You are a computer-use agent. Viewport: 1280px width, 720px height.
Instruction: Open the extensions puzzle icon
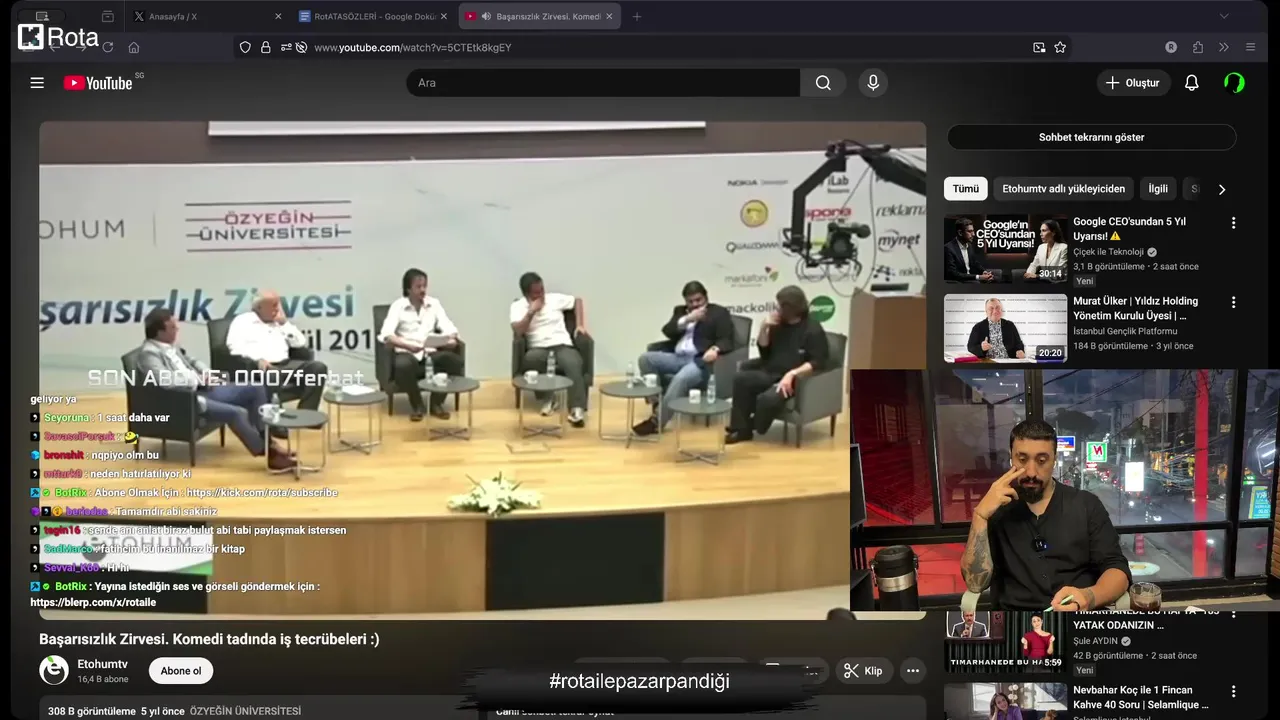pyautogui.click(x=1198, y=47)
